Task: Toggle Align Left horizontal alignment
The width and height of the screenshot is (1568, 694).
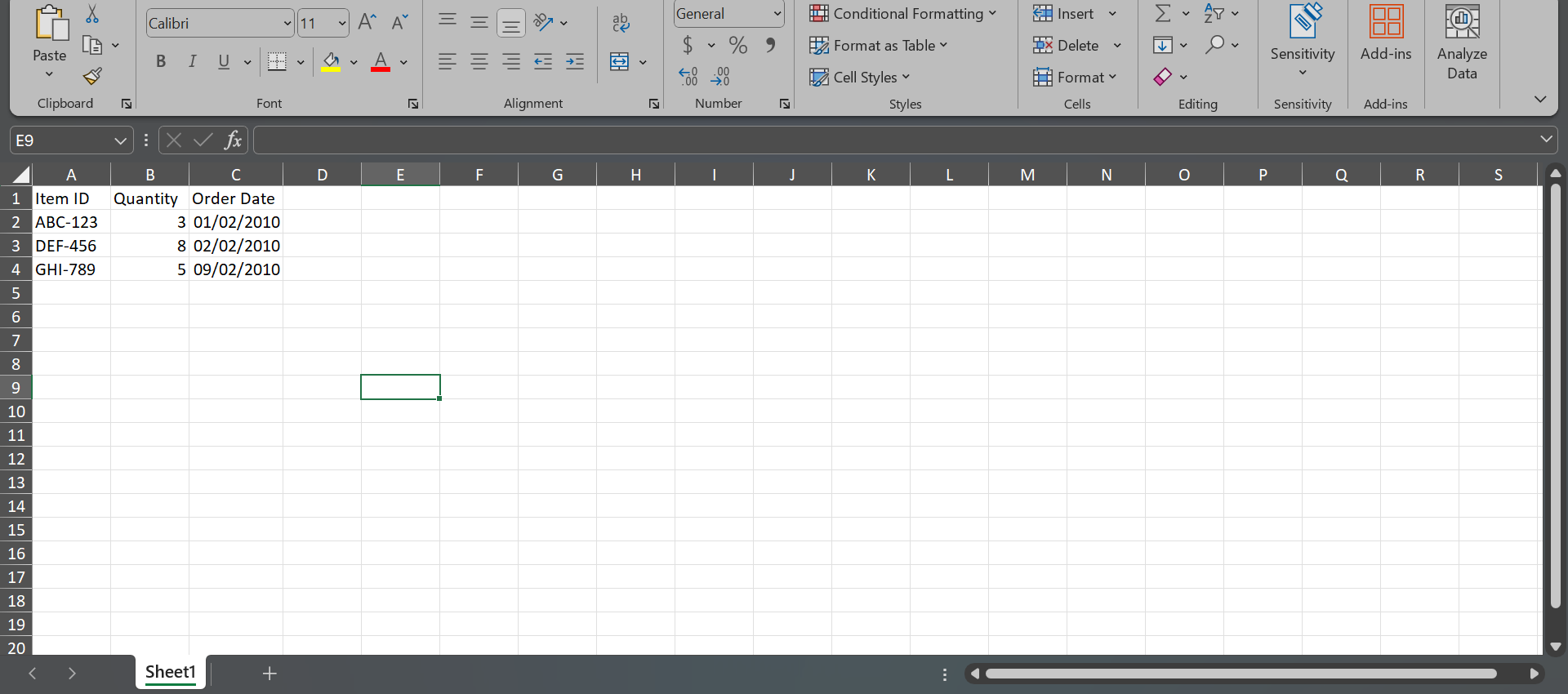Action: point(447,62)
